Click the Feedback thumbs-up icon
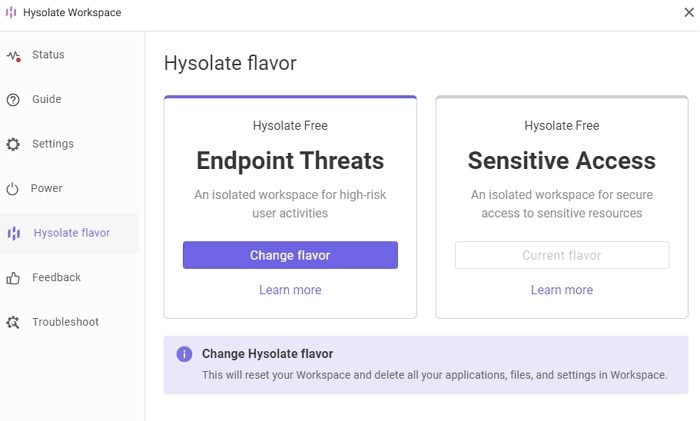 pyautogui.click(x=13, y=278)
